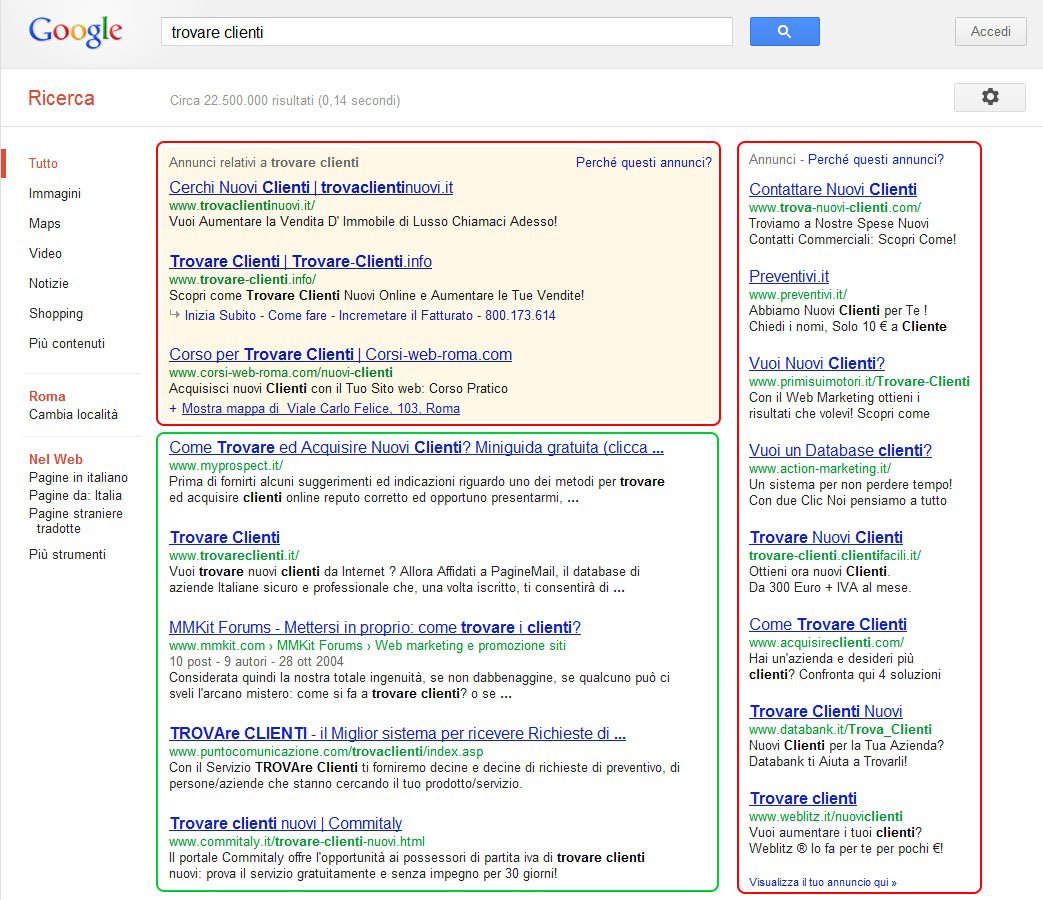Select the Tutto filter in sidebar
Viewport: 1043px width, 900px height.
coord(43,163)
